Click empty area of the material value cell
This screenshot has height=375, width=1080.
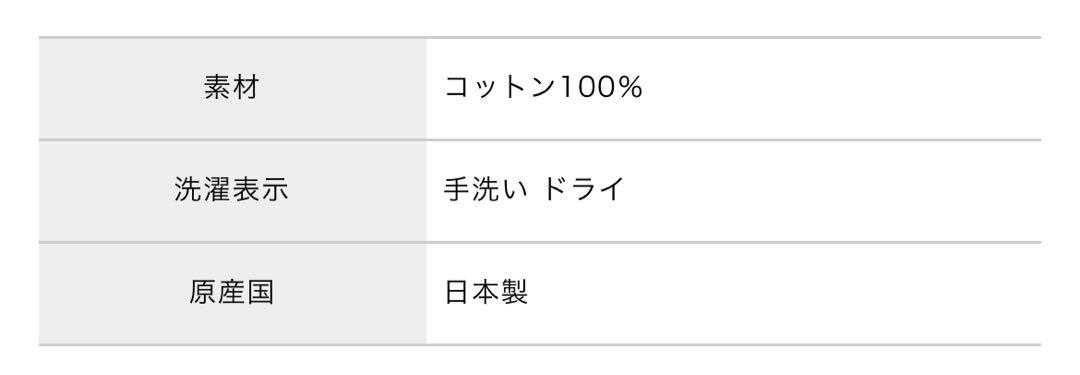coord(840,88)
